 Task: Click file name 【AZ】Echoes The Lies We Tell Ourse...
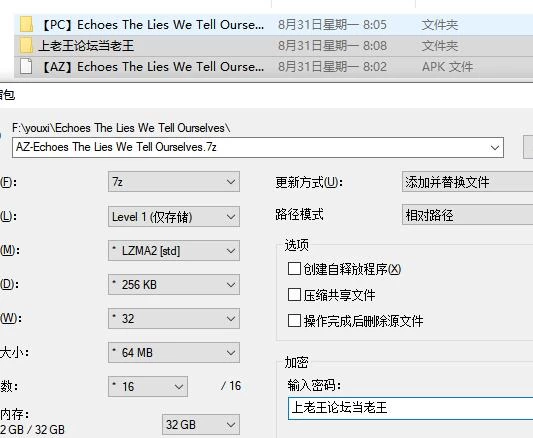click(x=152, y=67)
